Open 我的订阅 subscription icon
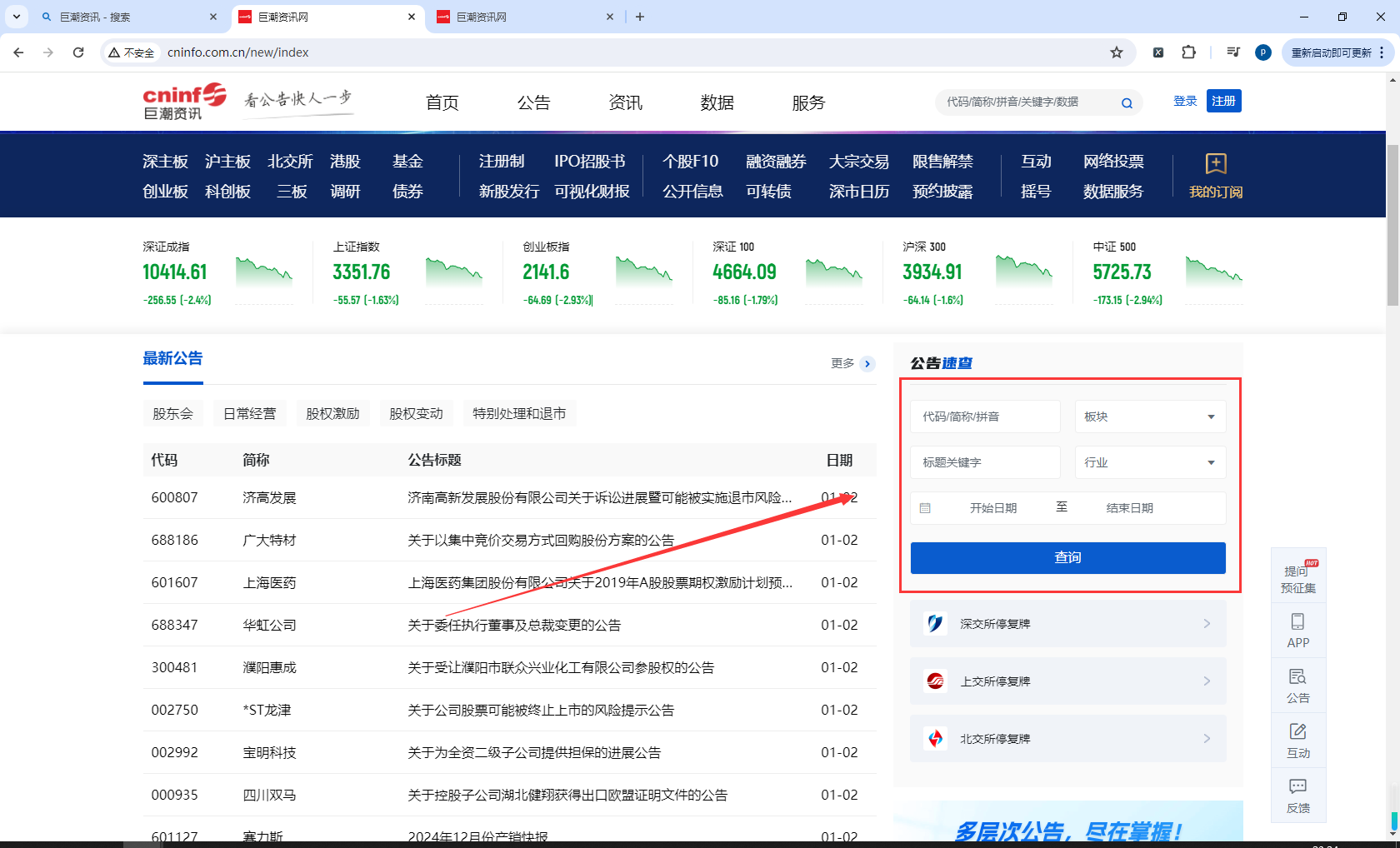This screenshot has height=848, width=1400. [x=1216, y=163]
